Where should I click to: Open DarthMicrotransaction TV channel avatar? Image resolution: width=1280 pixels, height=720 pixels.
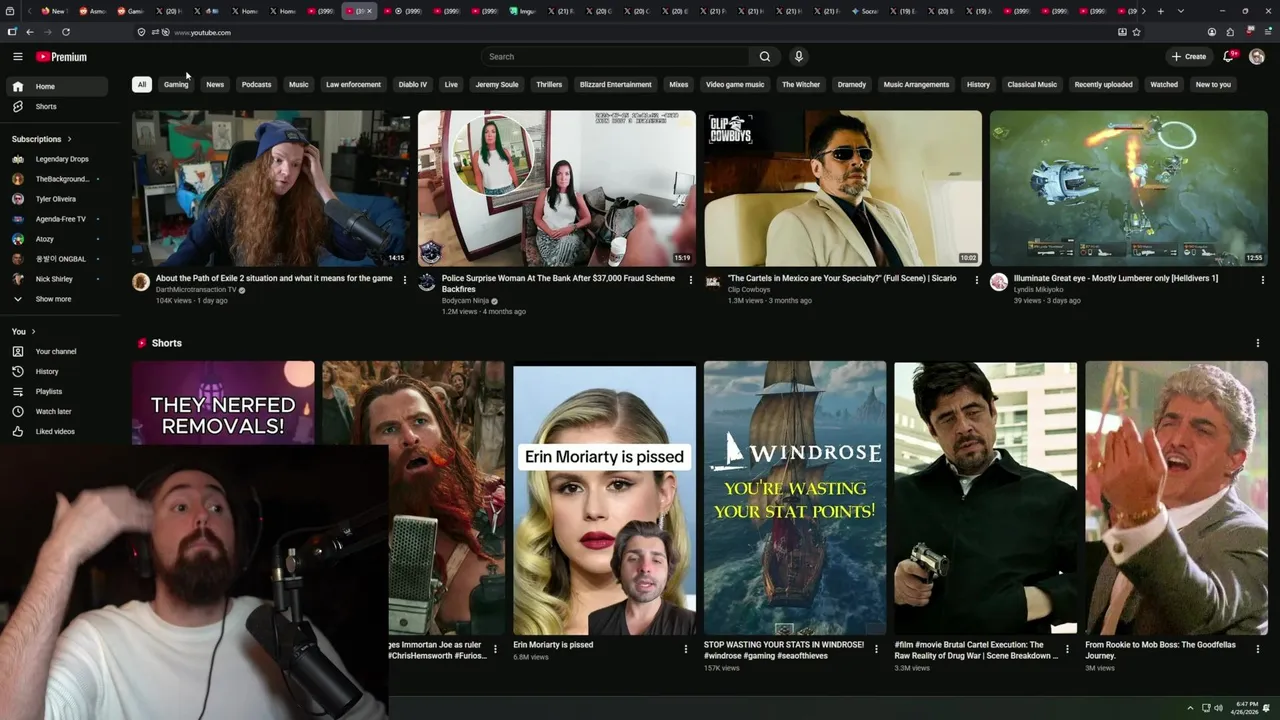(141, 282)
